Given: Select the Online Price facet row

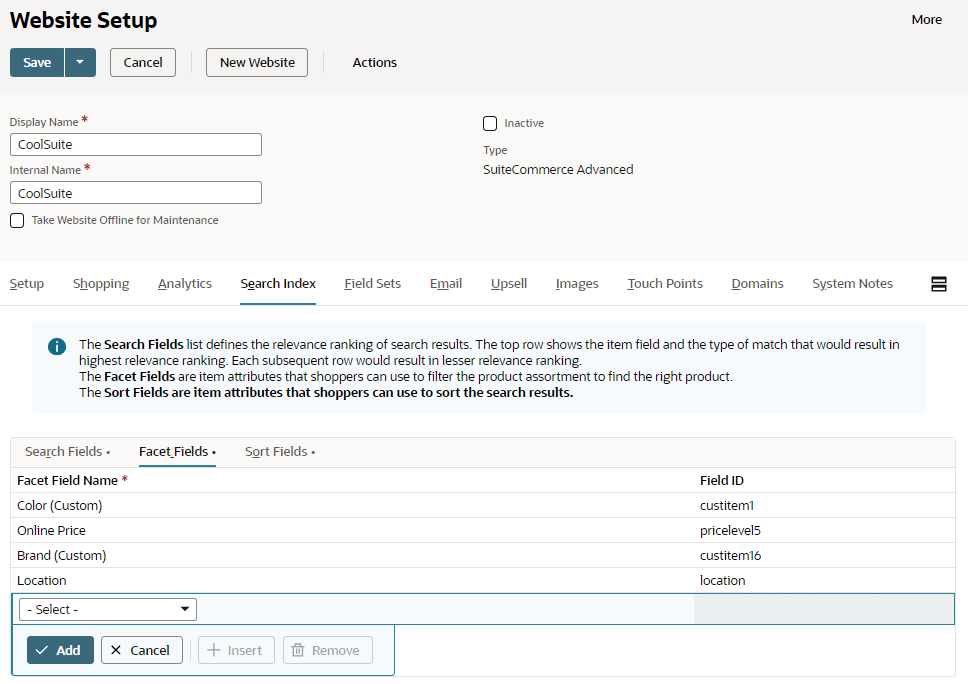Looking at the screenshot, I should click(x=483, y=530).
